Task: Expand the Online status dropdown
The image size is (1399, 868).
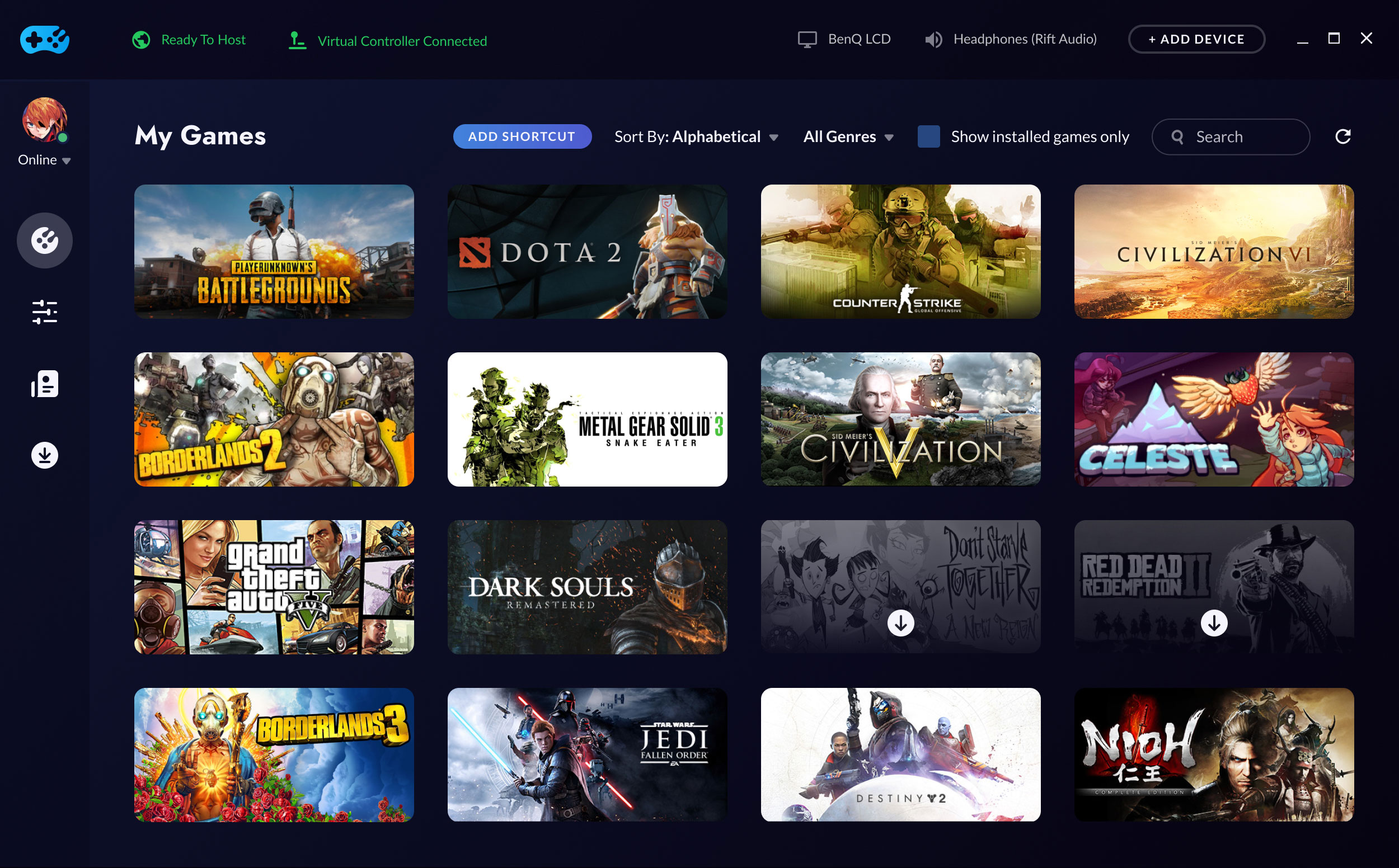Action: click(x=44, y=160)
